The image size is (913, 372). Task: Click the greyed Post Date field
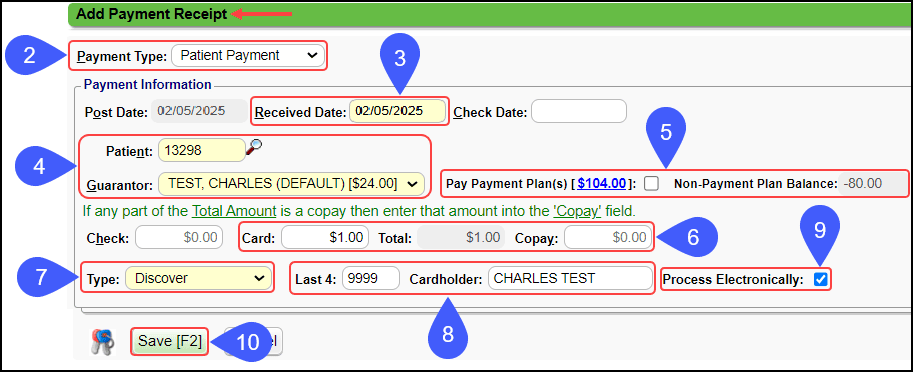199,111
